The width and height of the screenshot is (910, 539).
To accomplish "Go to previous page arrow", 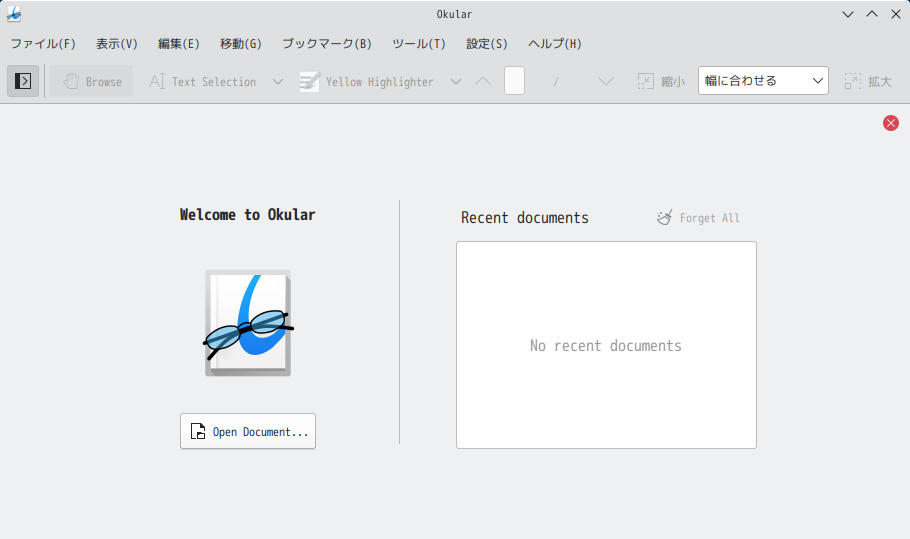I will click(483, 81).
